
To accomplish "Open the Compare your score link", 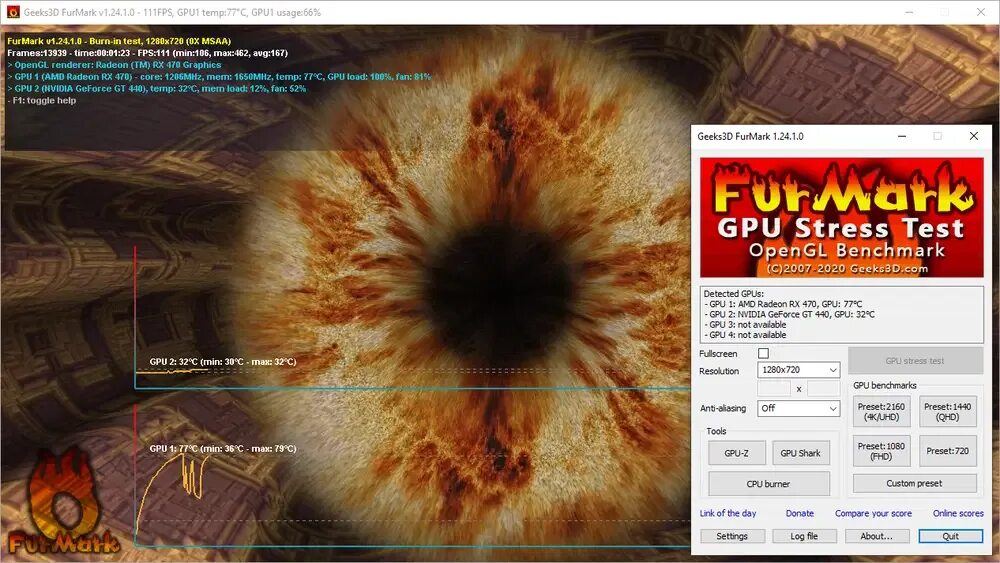I will [873, 513].
